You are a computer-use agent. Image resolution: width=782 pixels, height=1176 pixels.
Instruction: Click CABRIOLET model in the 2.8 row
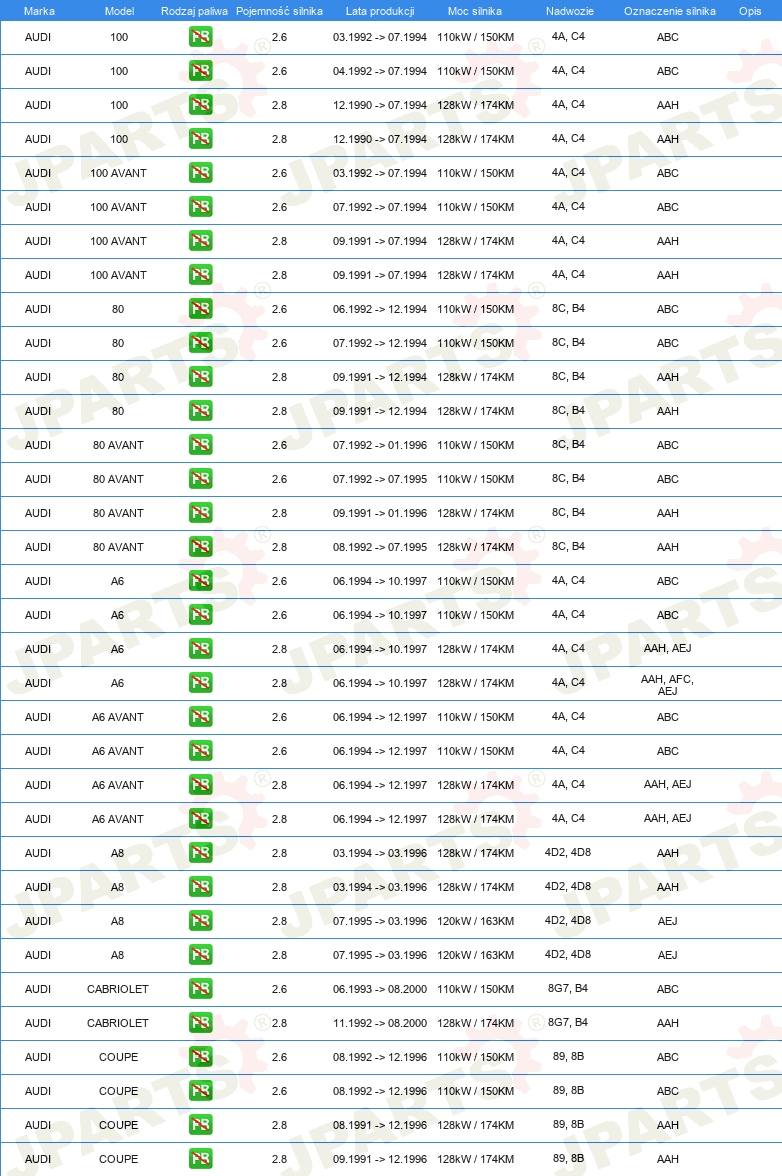[x=118, y=1023]
